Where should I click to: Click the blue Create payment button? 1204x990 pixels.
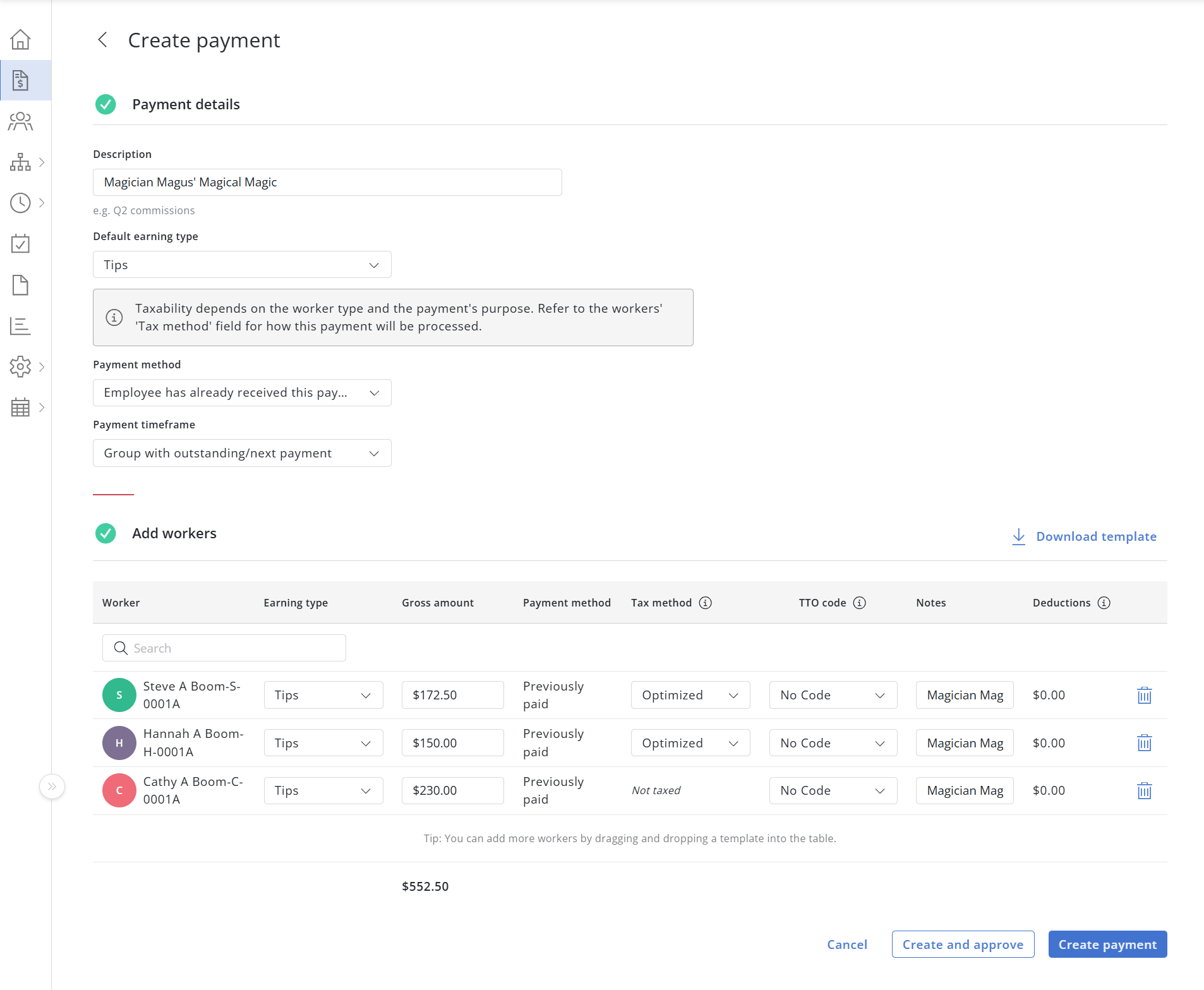tap(1107, 945)
